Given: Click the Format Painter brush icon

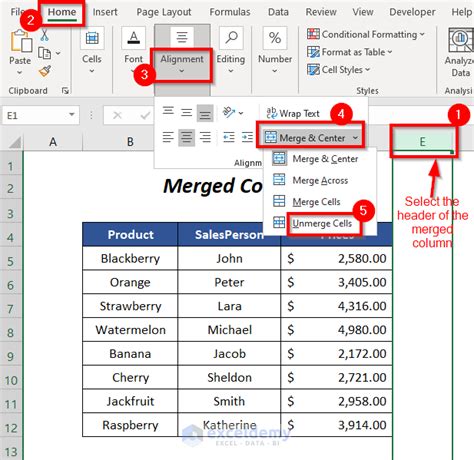Looking at the screenshot, I should (45, 71).
